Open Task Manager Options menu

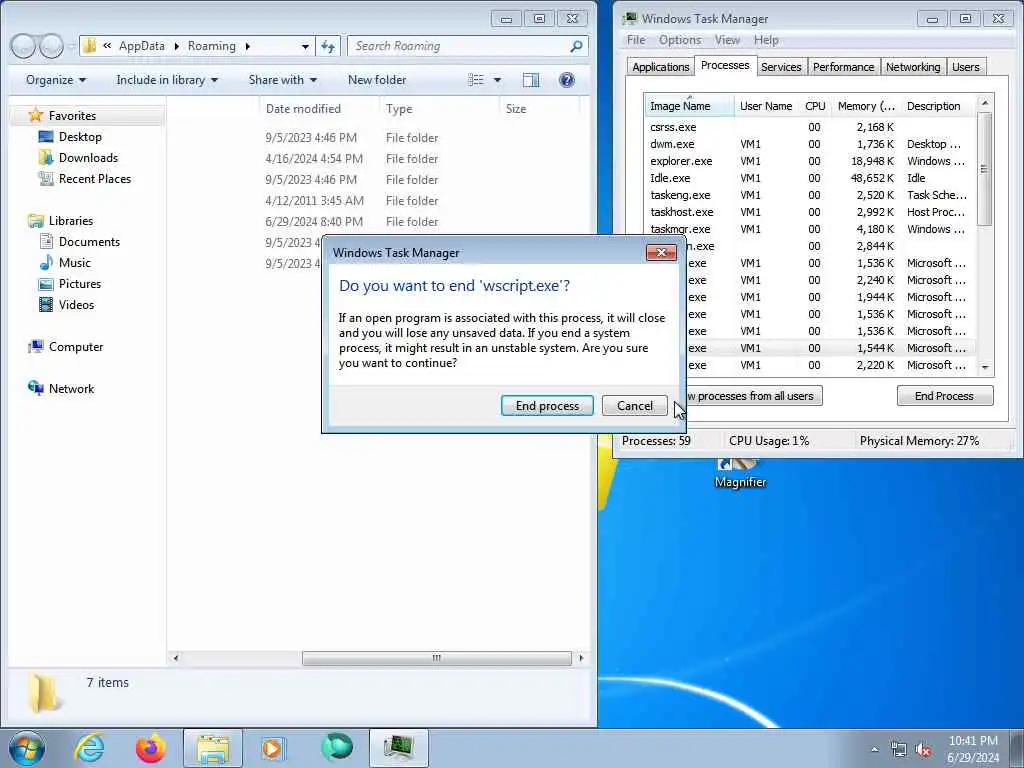pyautogui.click(x=679, y=40)
